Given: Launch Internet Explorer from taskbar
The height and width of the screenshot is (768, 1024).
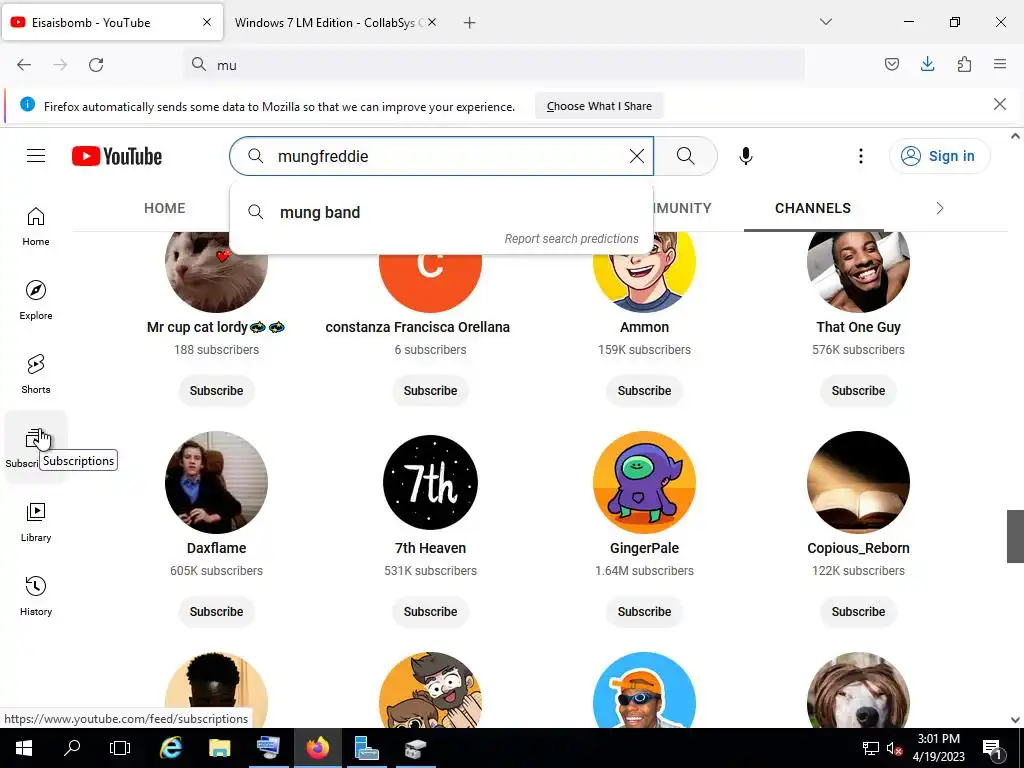Looking at the screenshot, I should click(170, 748).
